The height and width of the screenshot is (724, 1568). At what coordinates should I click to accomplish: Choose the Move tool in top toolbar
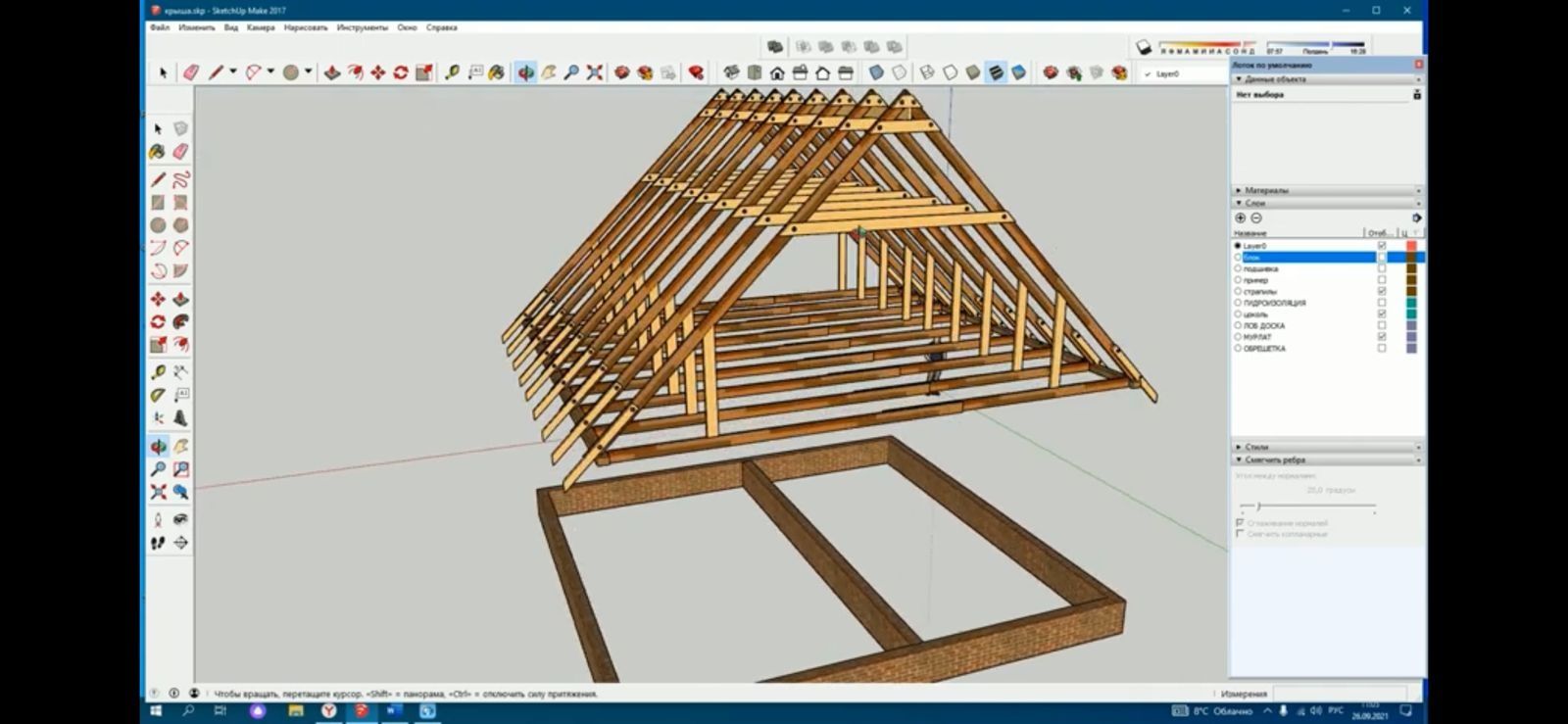(x=377, y=72)
